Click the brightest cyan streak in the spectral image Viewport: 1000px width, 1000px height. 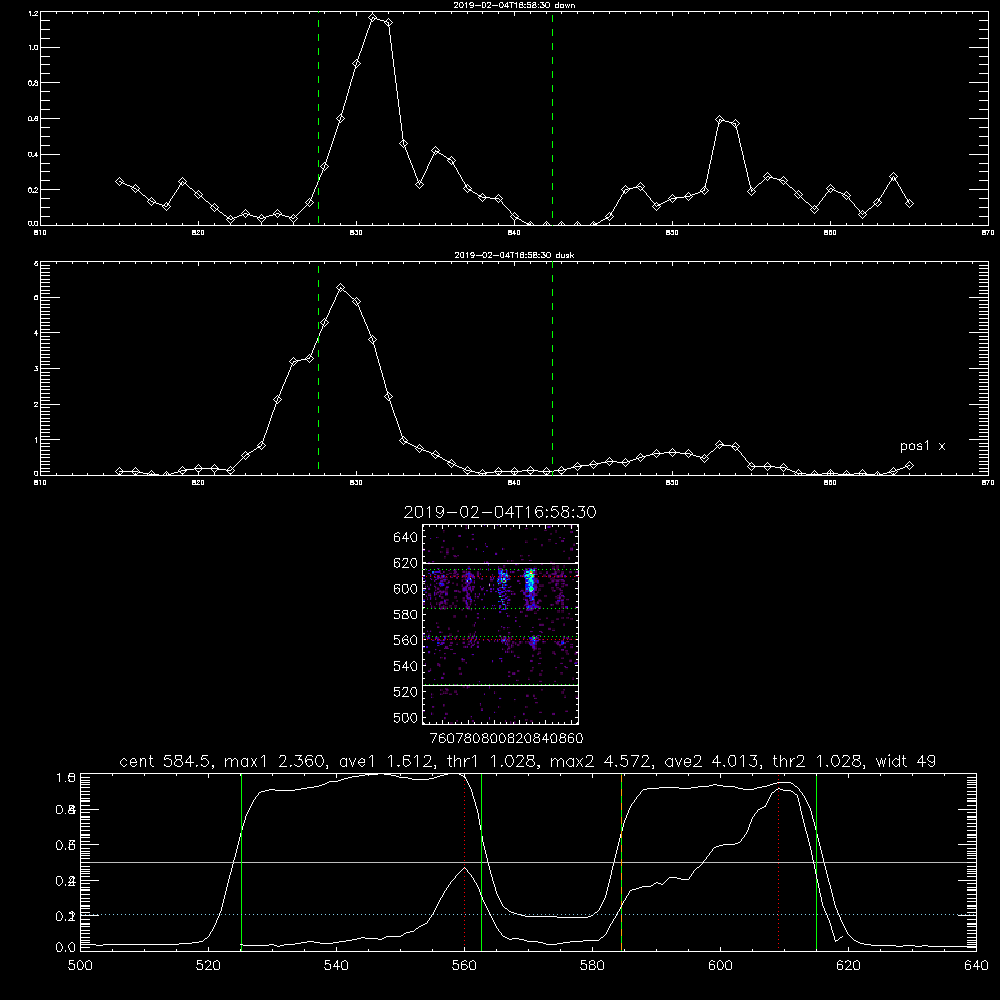click(x=529, y=587)
